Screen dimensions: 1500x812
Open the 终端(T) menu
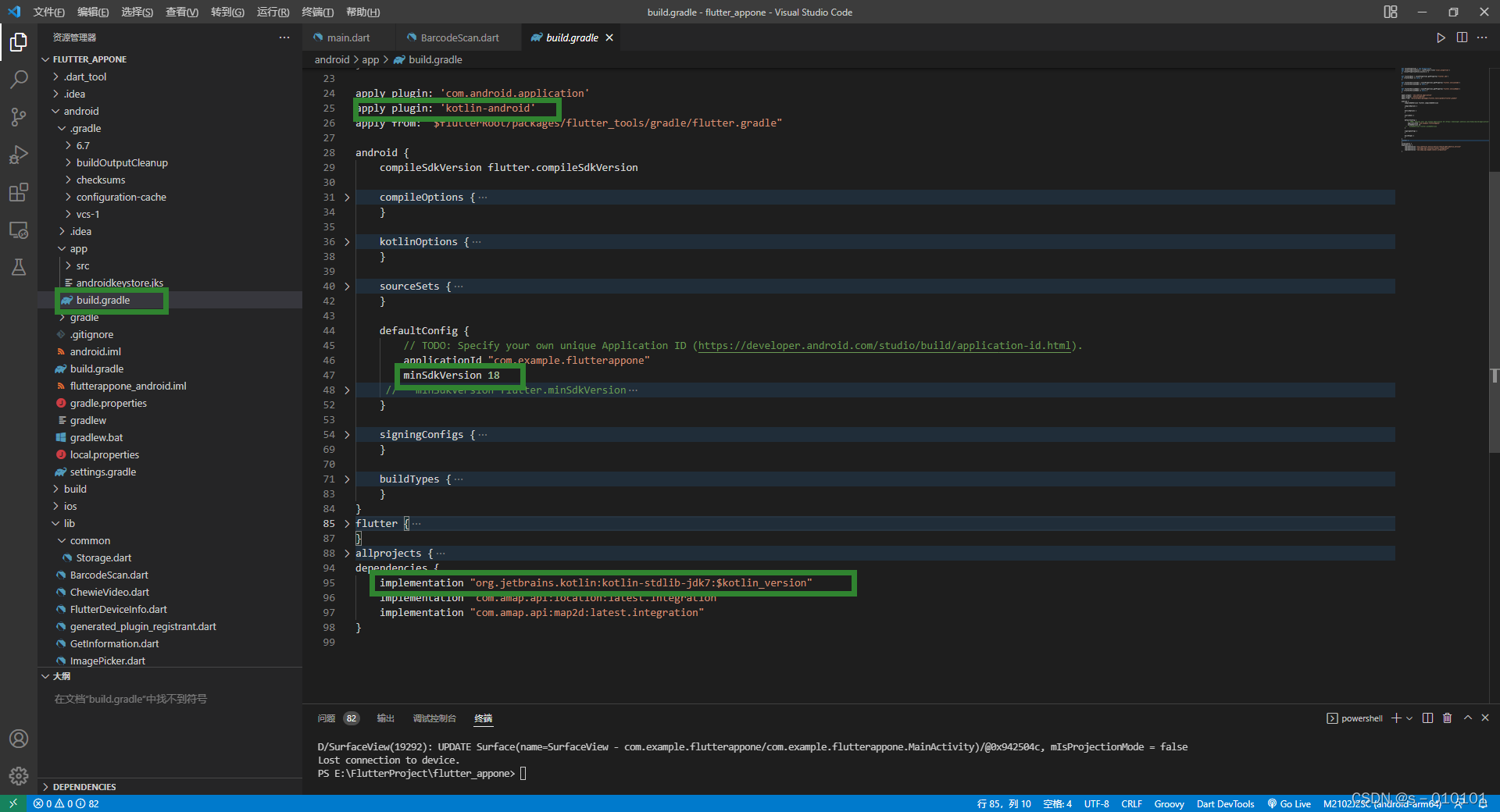317,12
